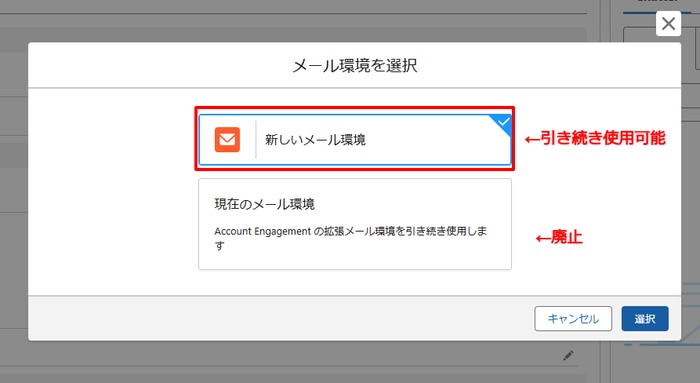Click the メール環境を選択 dialog title

point(355,66)
